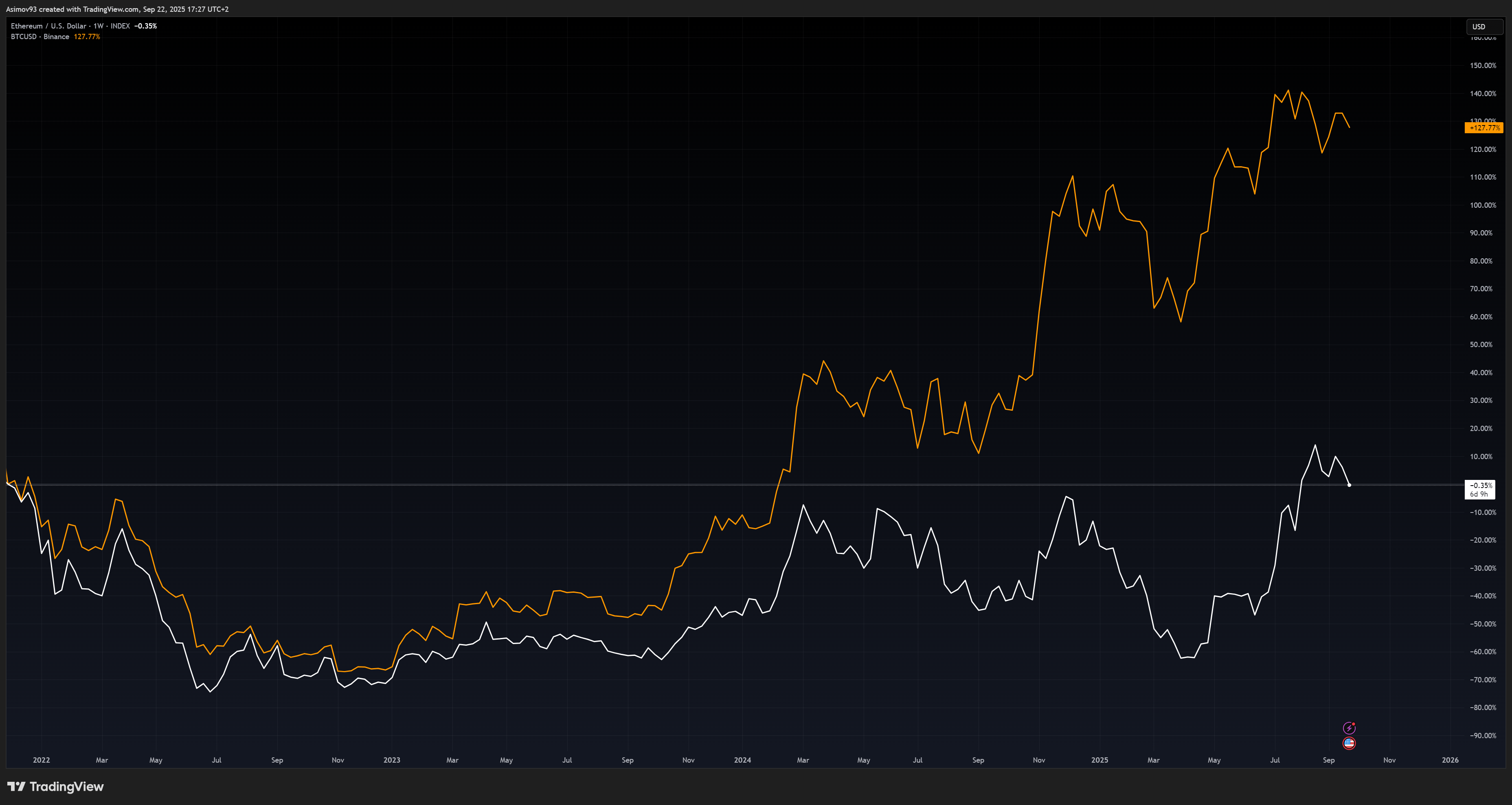Click the 80.00% price scale label

(x=1481, y=261)
